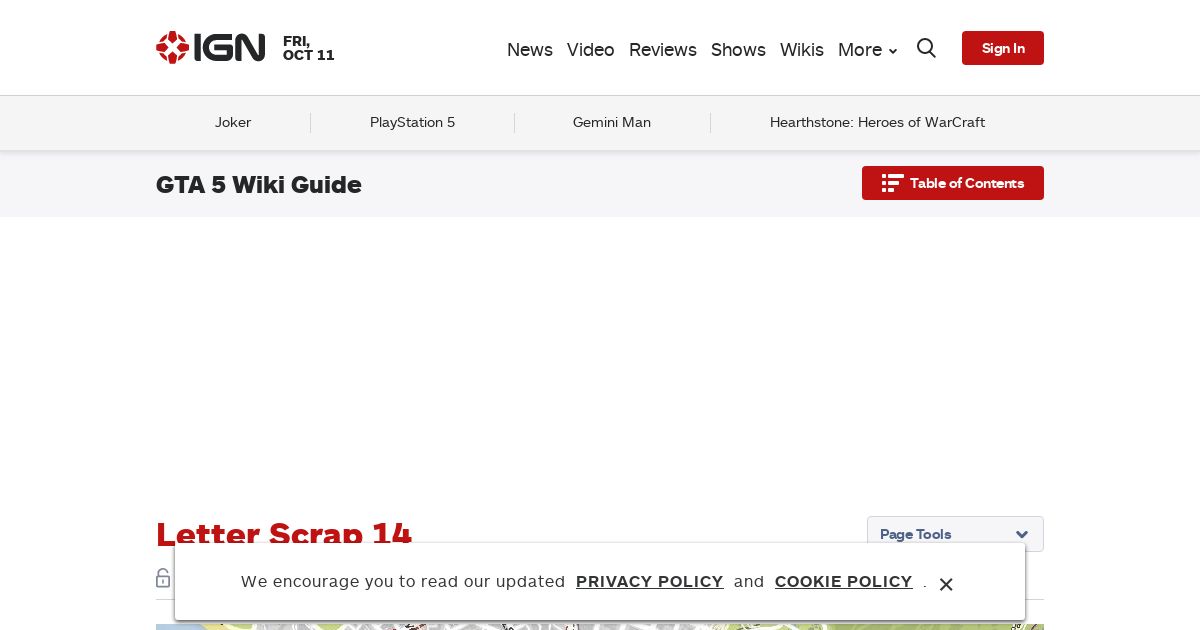The height and width of the screenshot is (630, 1200).
Task: Click the GTA 5 Wiki Guide title
Action: point(259,185)
